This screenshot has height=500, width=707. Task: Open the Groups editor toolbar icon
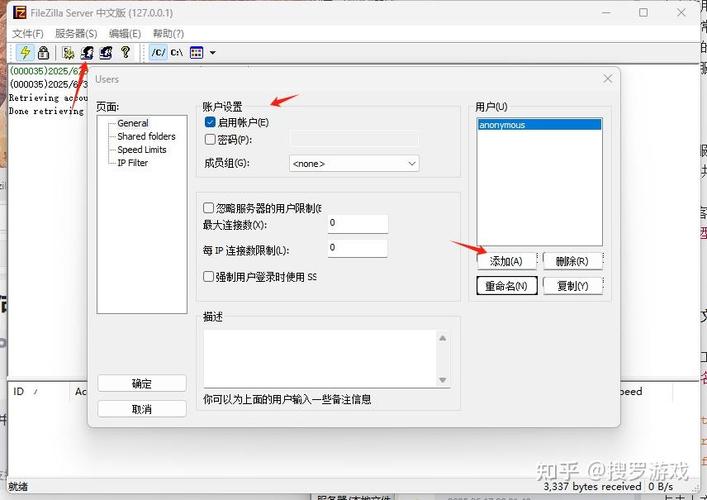tap(106, 53)
